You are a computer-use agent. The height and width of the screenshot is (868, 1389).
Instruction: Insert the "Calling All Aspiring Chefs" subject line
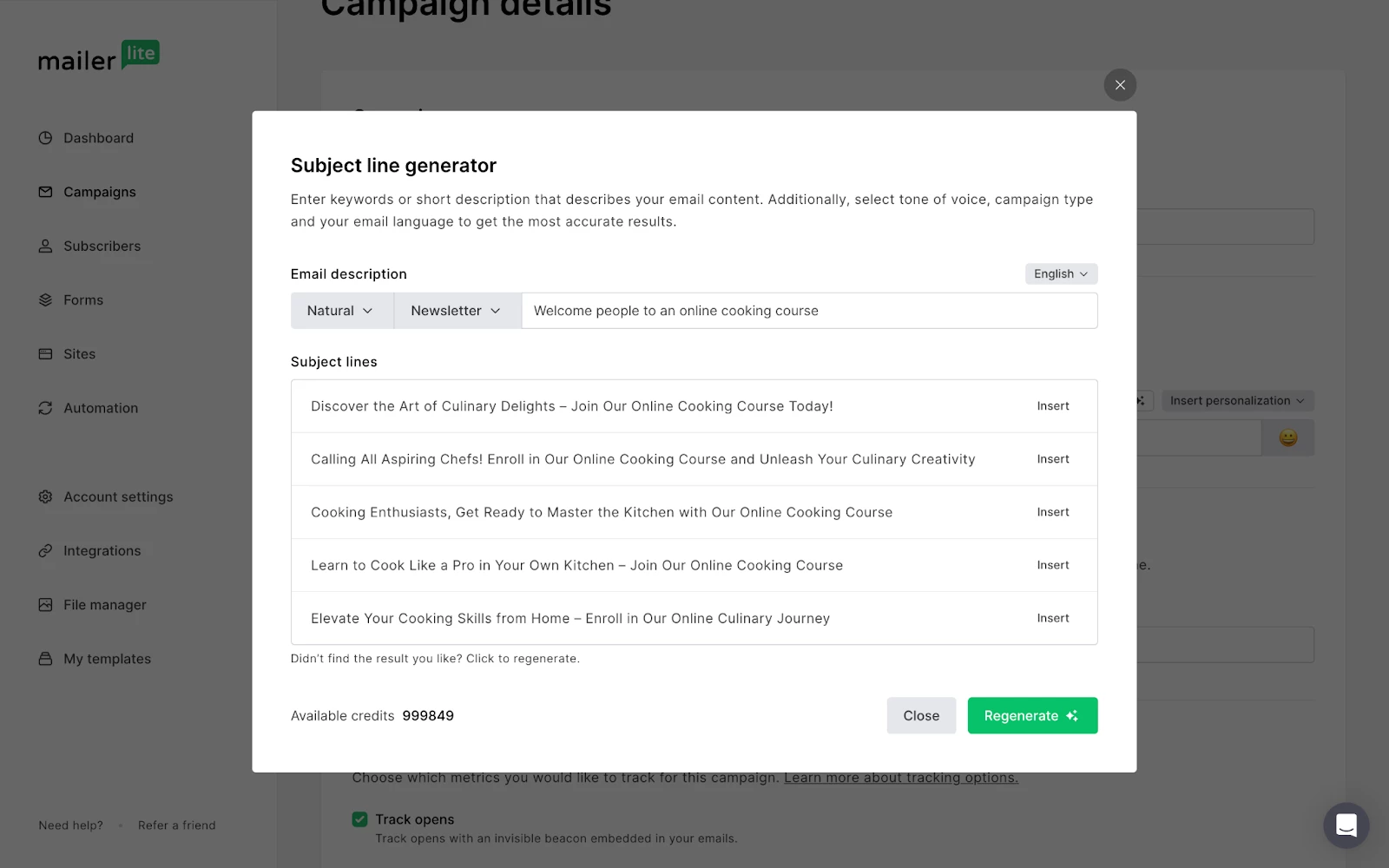tap(1053, 459)
